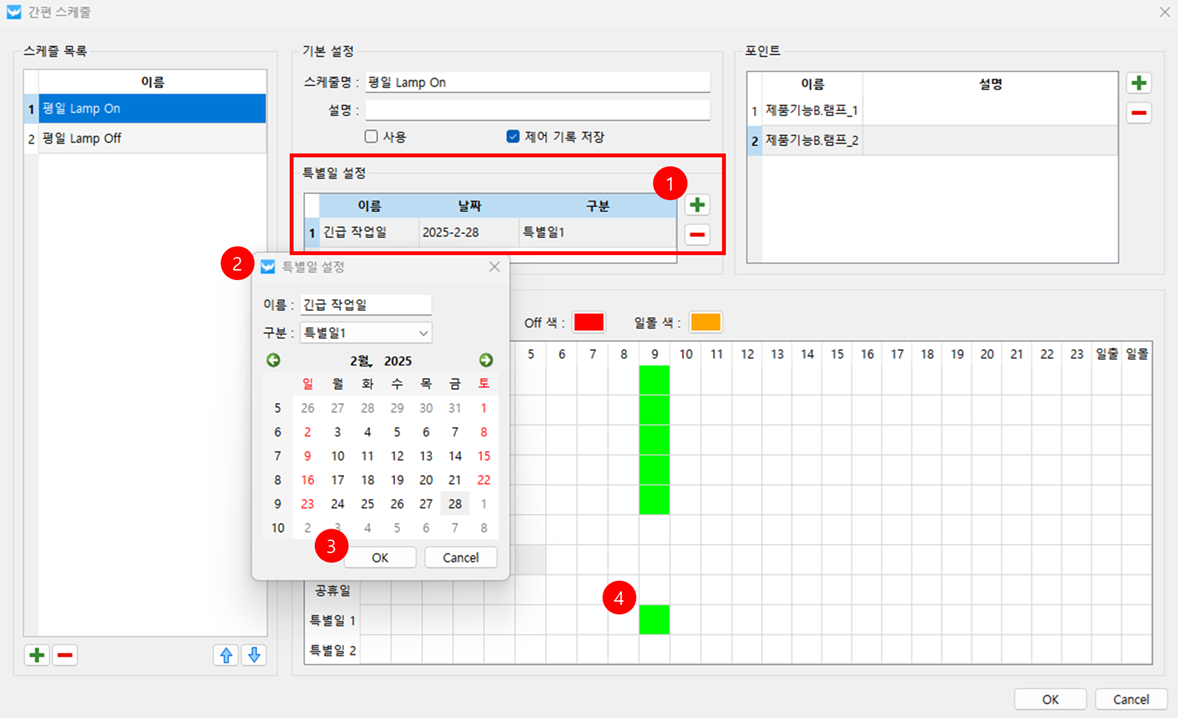Remove point using red minus icon
This screenshot has height=718, width=1178.
(x=1138, y=113)
